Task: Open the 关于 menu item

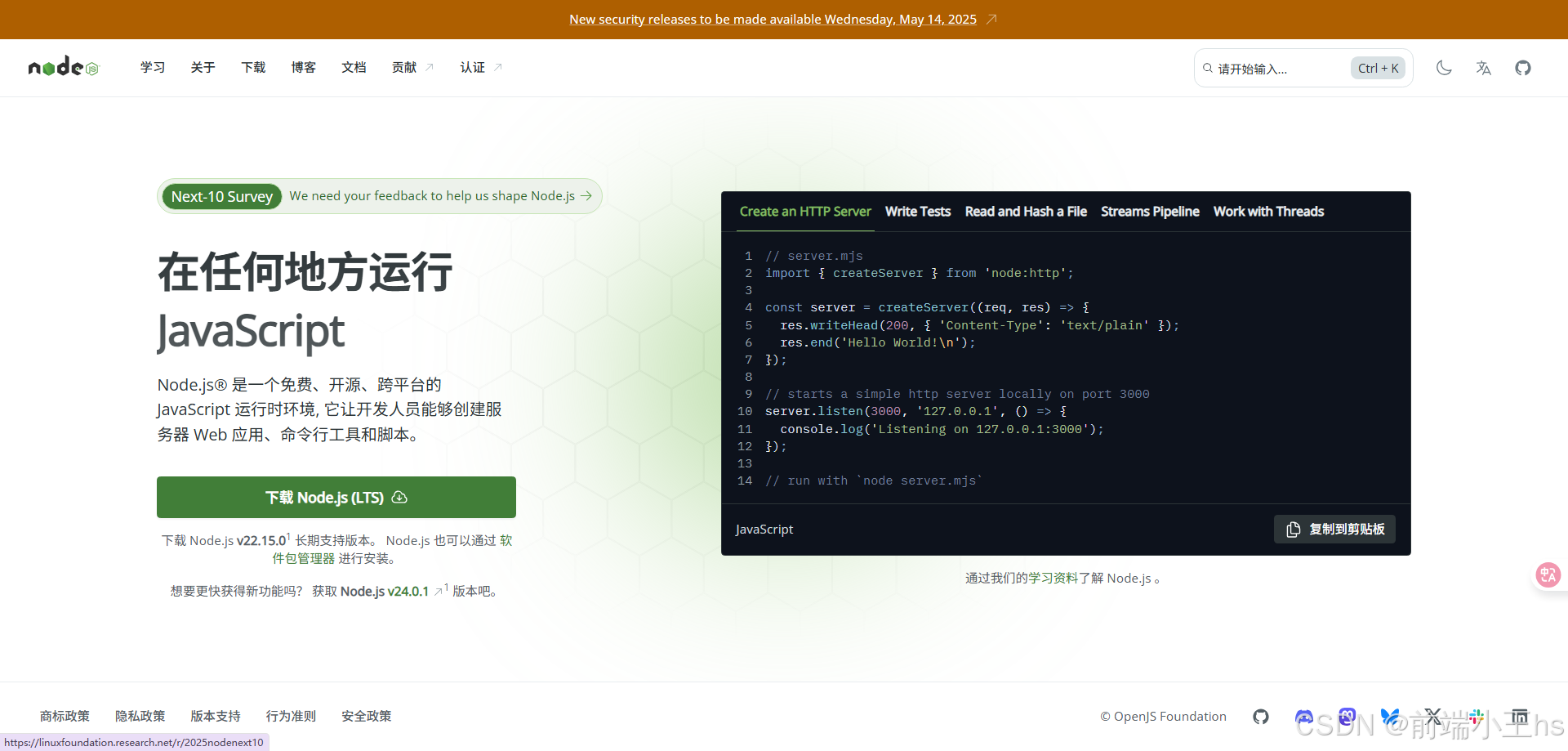Action: coord(203,67)
